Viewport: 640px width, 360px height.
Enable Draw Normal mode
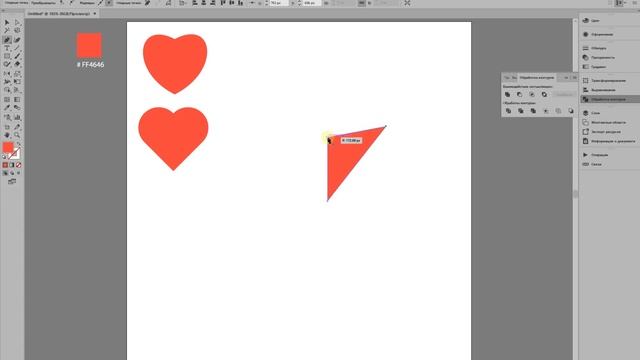[x=5, y=173]
